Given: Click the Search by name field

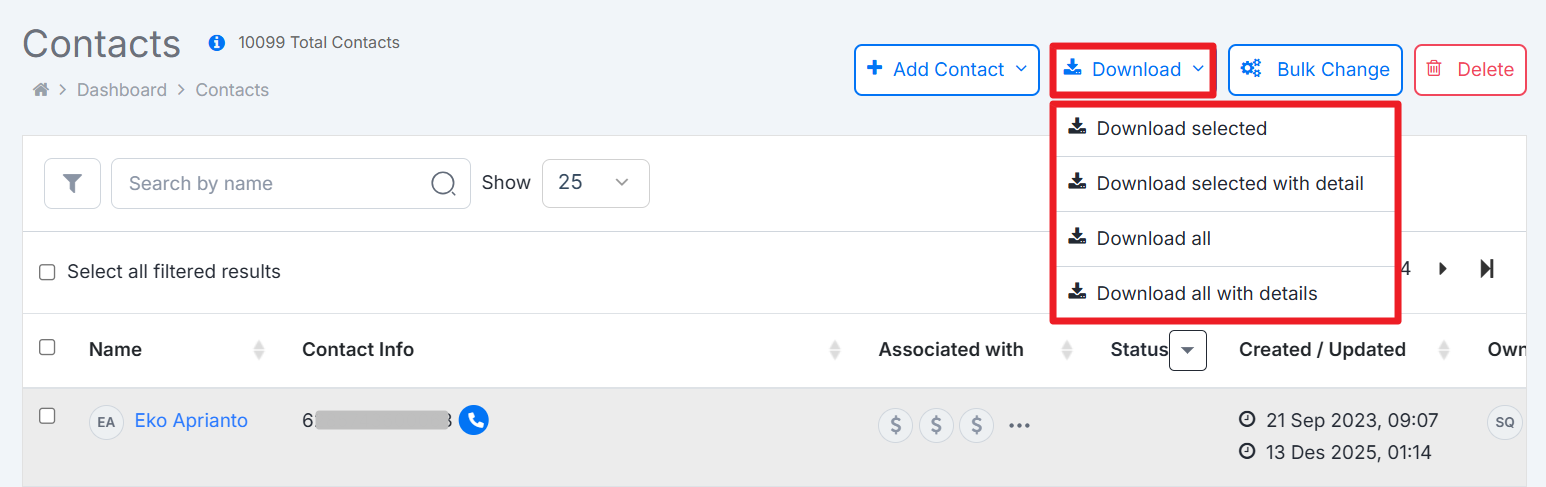Looking at the screenshot, I should (x=270, y=184).
